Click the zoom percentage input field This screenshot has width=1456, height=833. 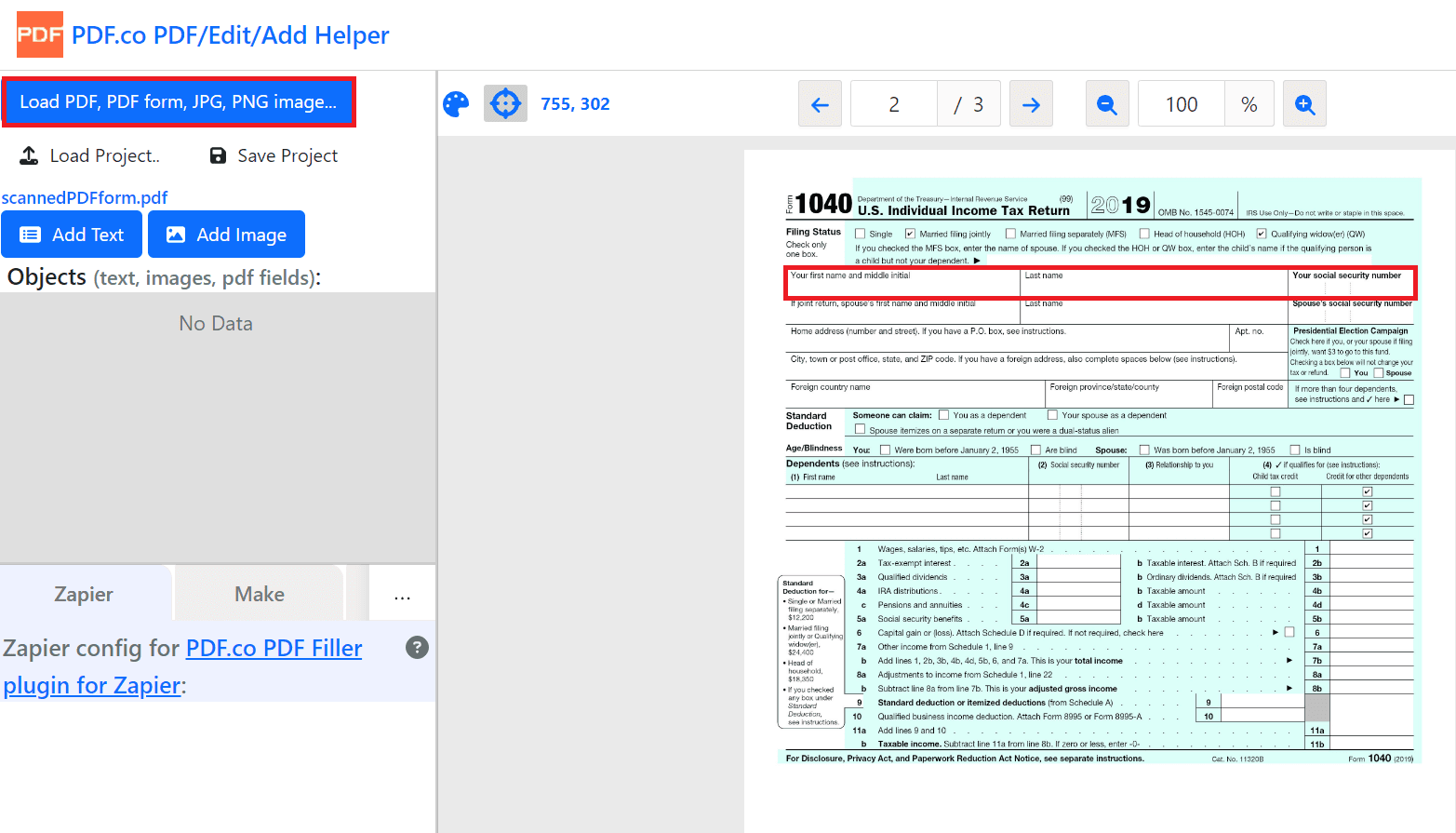click(x=1182, y=104)
